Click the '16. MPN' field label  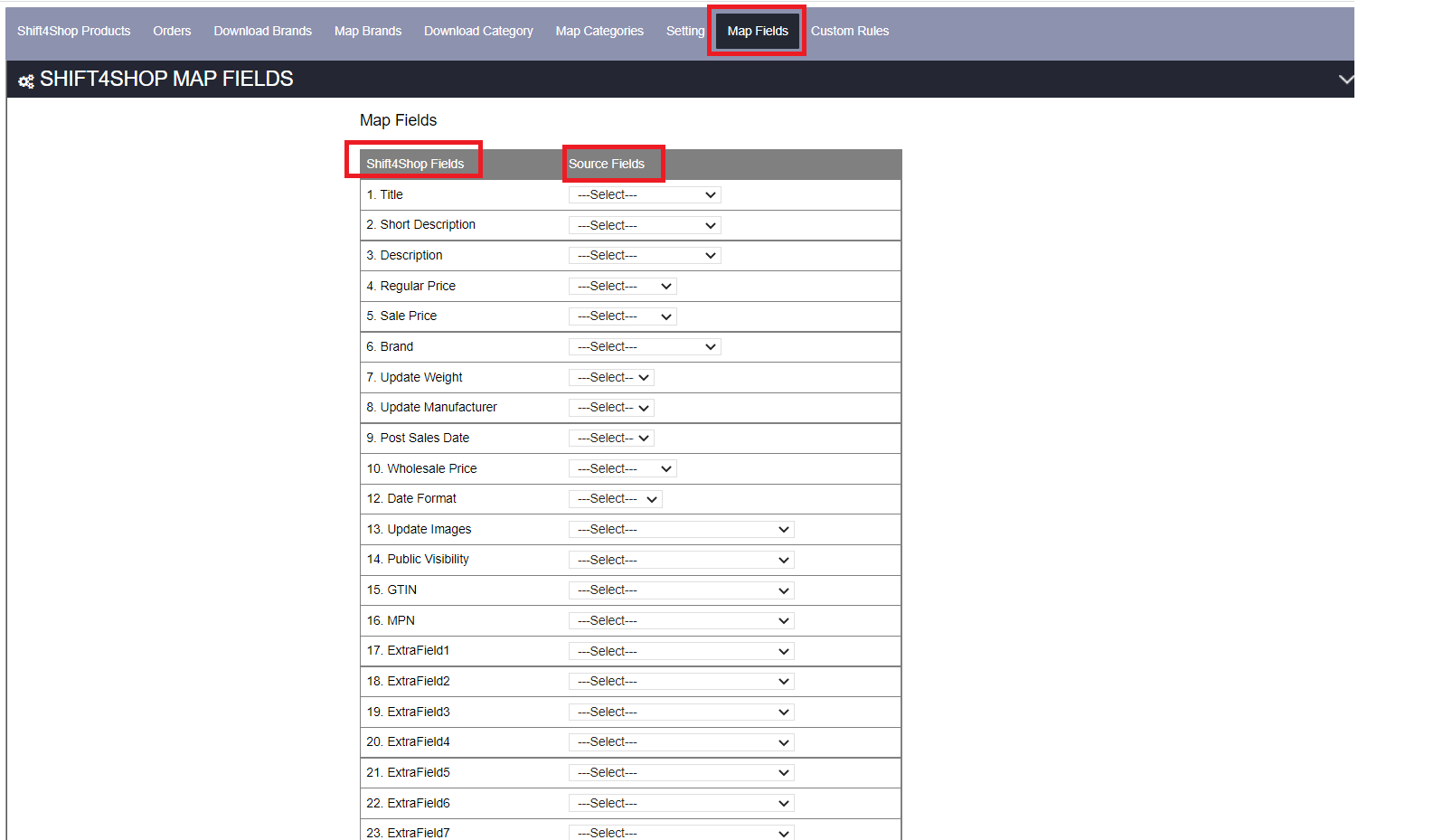click(391, 620)
